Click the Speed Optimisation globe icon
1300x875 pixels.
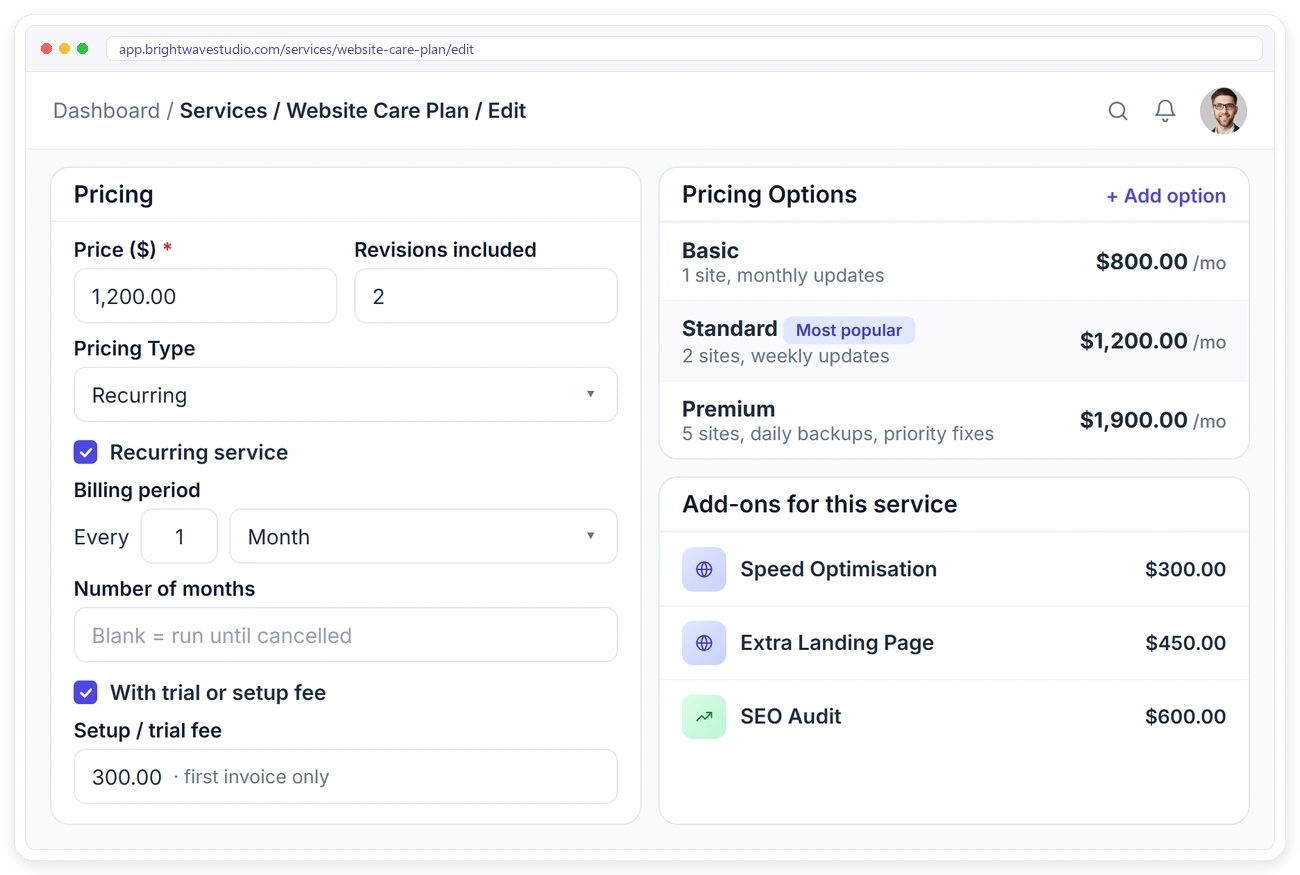pos(704,569)
